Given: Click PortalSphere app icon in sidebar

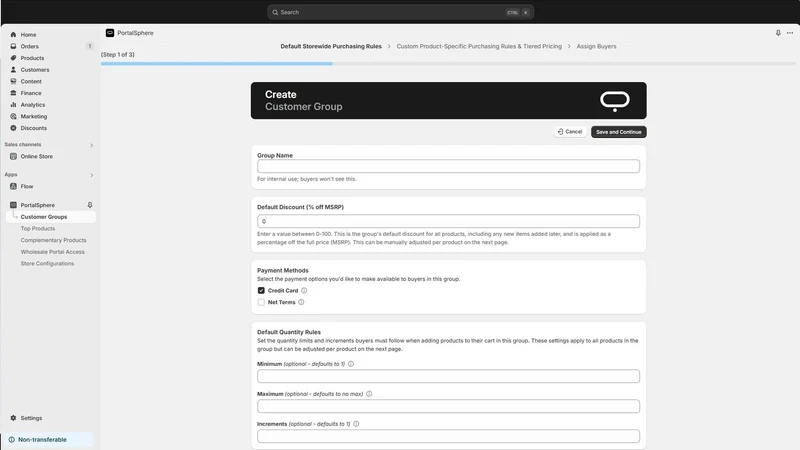Looking at the screenshot, I should click(13, 205).
